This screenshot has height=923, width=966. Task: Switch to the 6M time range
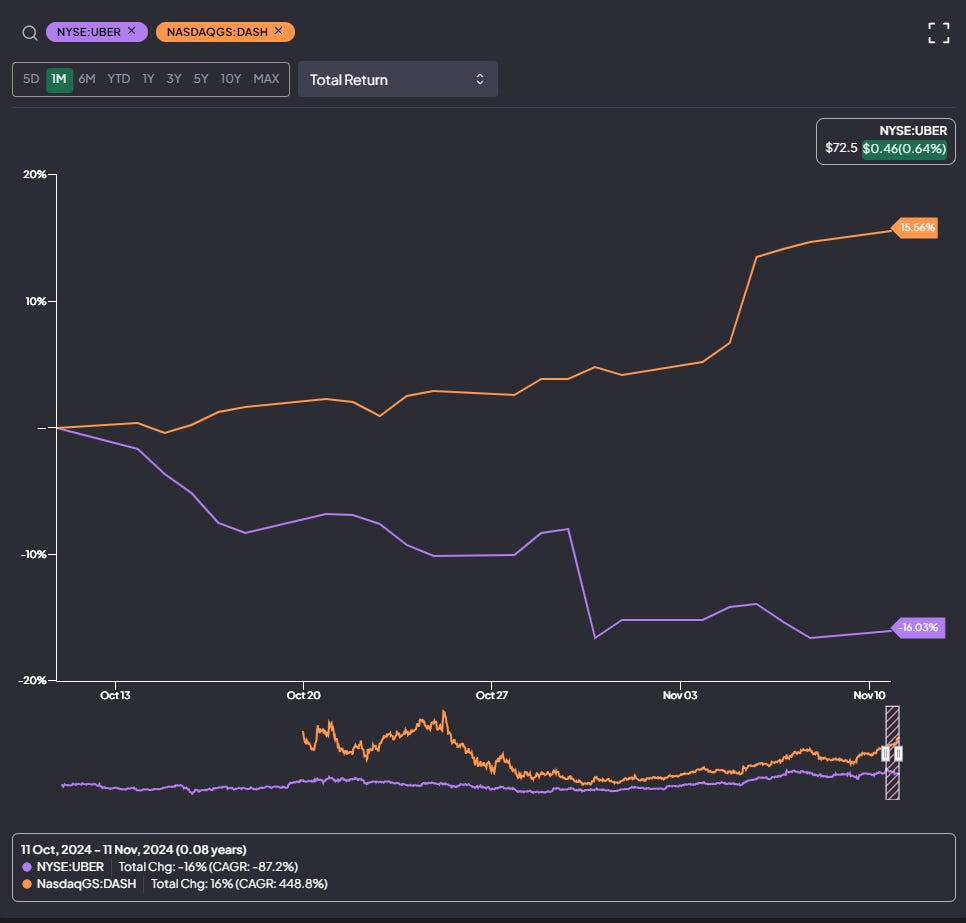pyautogui.click(x=87, y=79)
